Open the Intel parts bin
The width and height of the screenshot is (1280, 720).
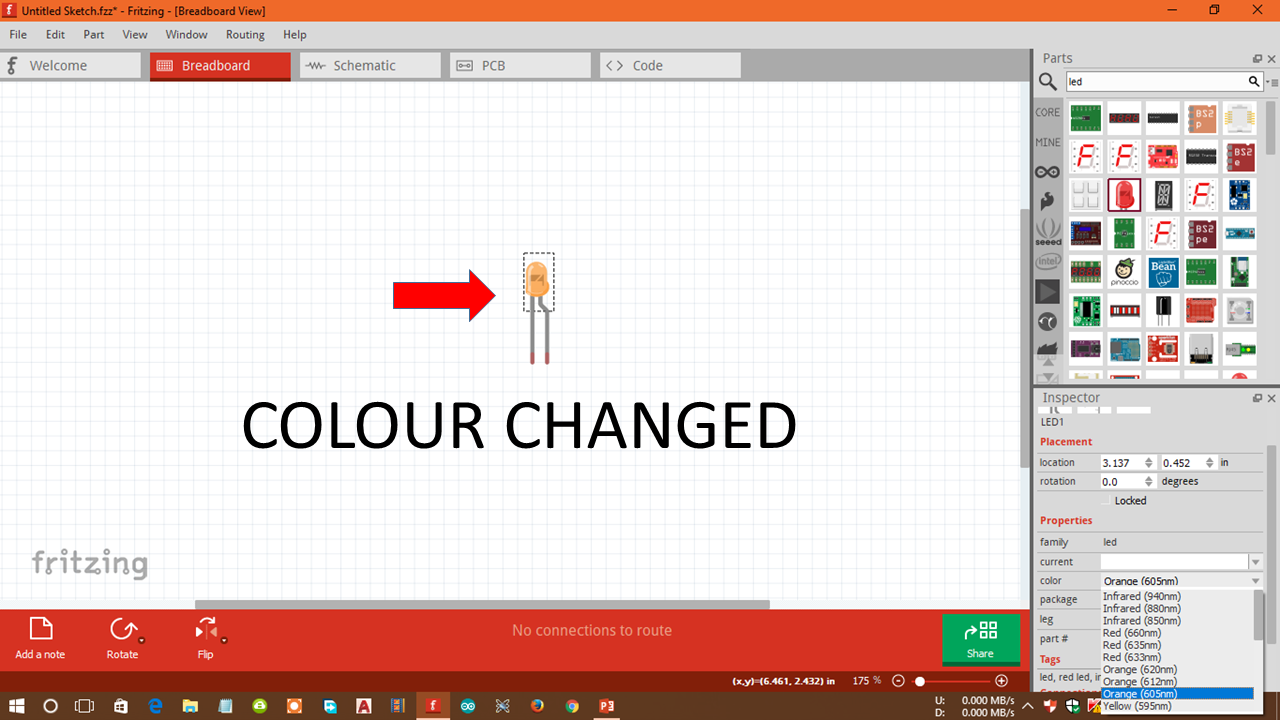point(1047,261)
